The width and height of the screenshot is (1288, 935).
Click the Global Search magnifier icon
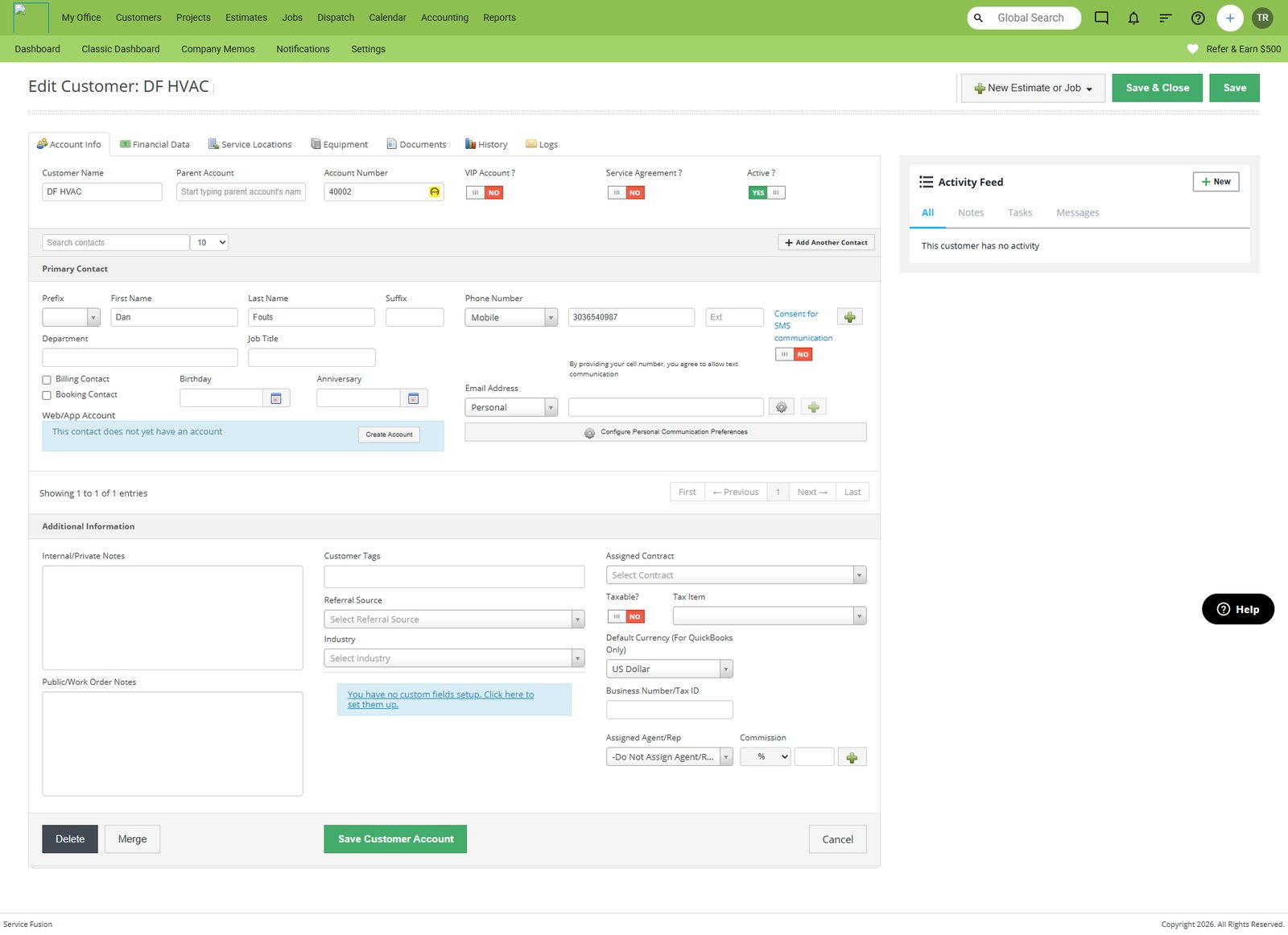(978, 18)
